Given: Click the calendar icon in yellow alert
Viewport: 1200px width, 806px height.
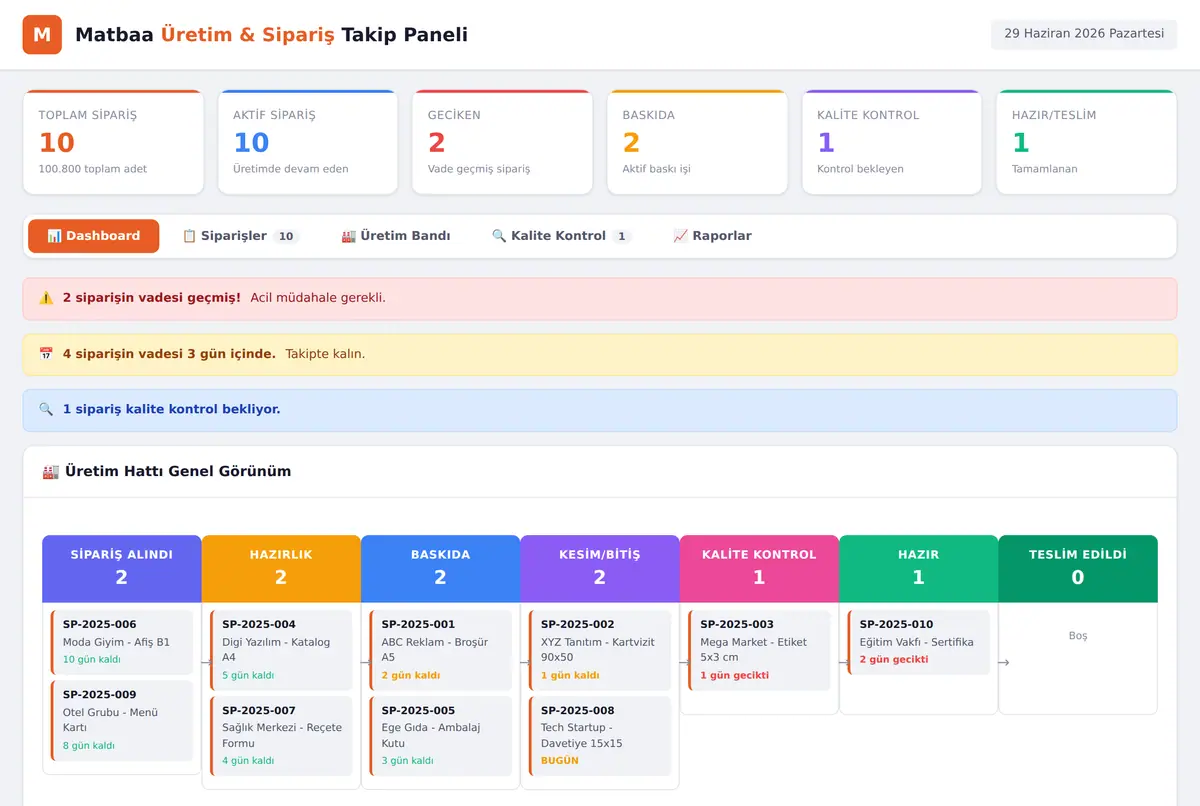Looking at the screenshot, I should (x=46, y=354).
